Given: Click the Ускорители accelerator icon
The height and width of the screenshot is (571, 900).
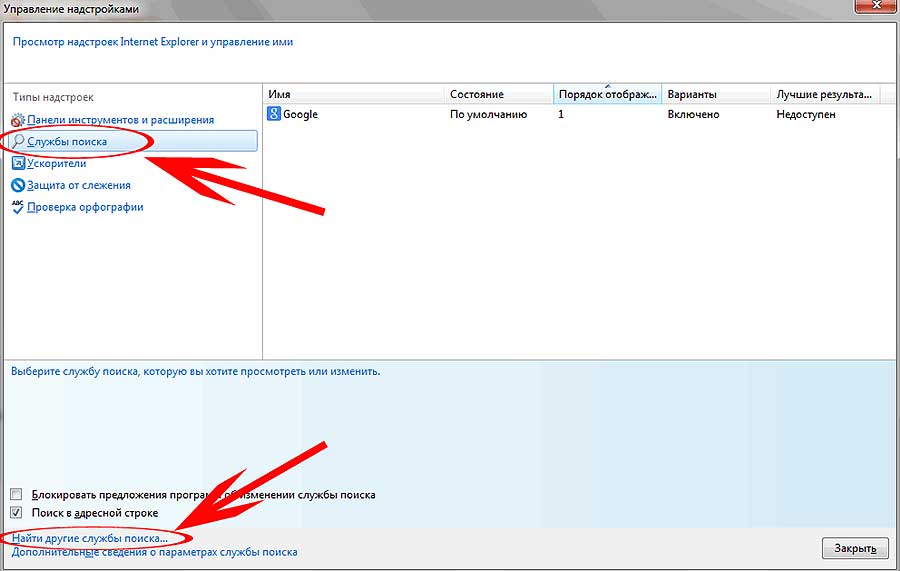Looking at the screenshot, I should [18, 164].
